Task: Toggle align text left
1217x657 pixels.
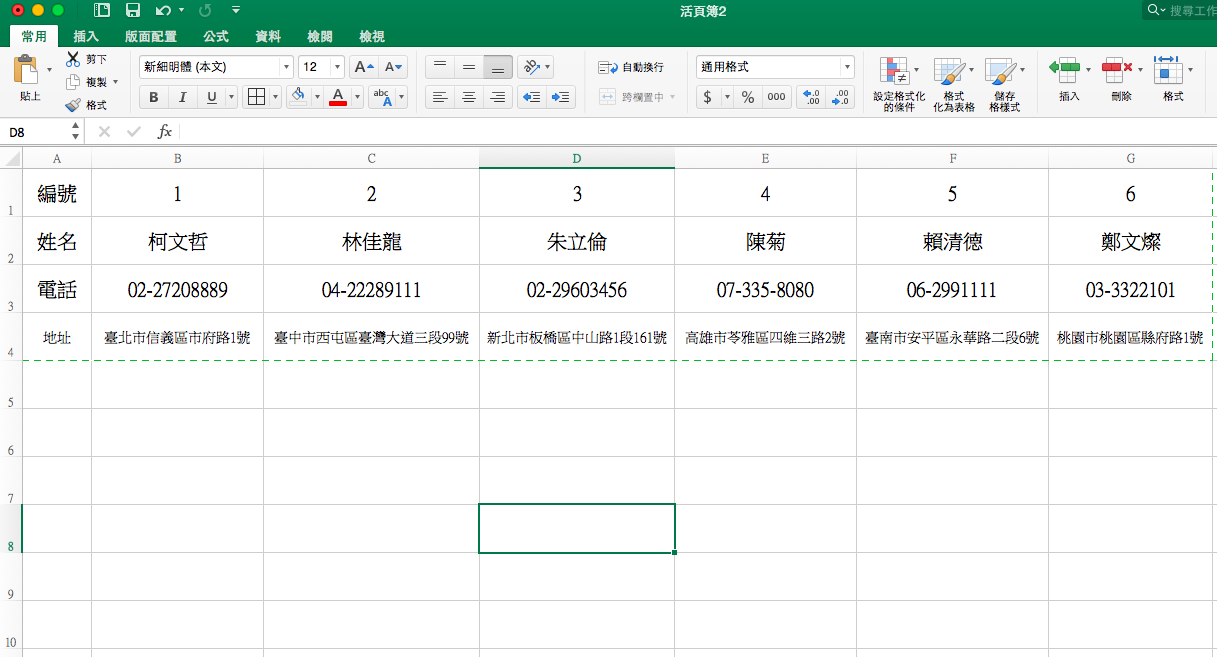Action: pos(439,97)
